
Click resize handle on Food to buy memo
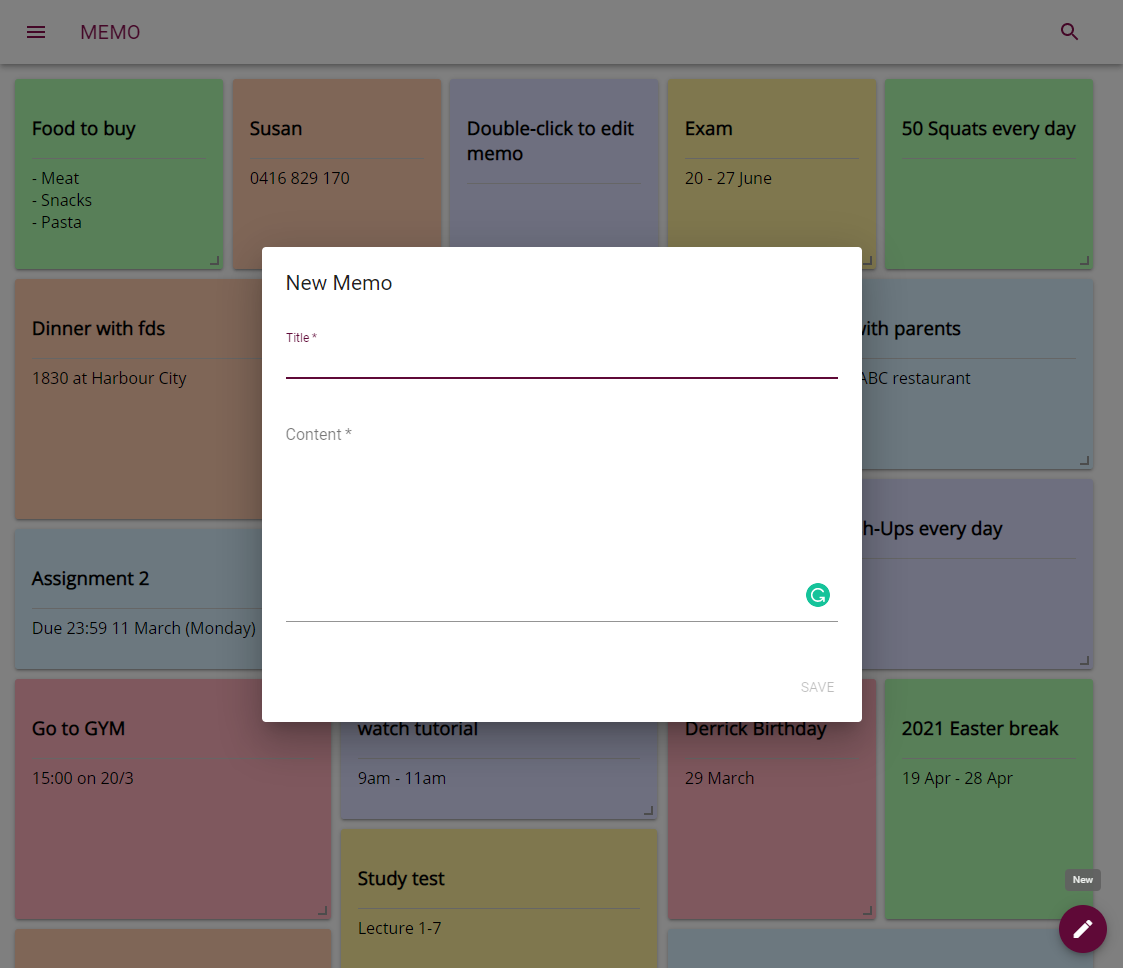coord(214,261)
